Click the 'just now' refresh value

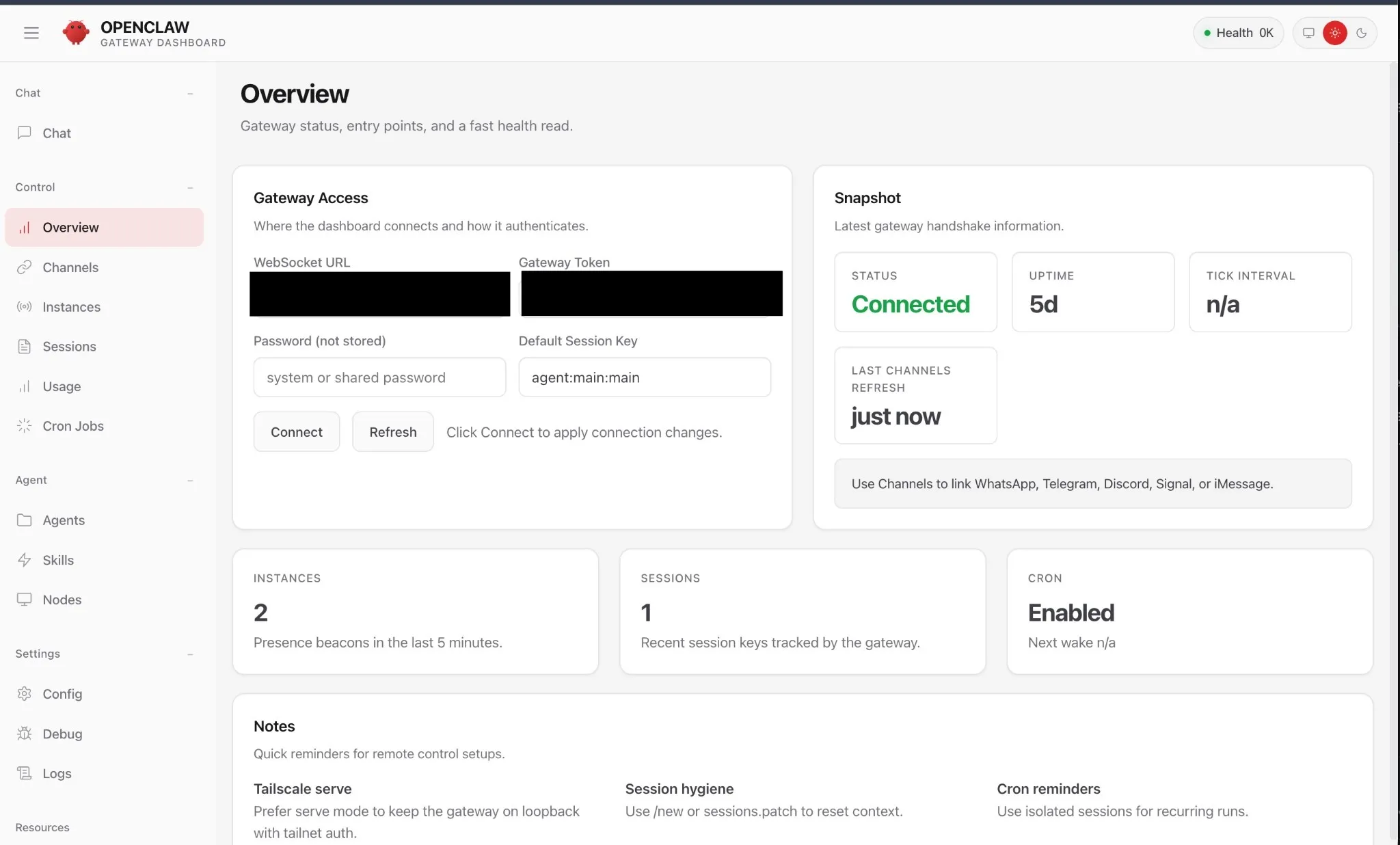tap(896, 416)
